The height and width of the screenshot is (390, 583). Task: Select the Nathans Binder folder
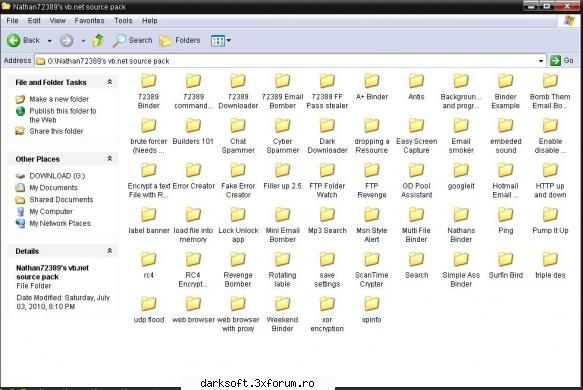(x=461, y=225)
